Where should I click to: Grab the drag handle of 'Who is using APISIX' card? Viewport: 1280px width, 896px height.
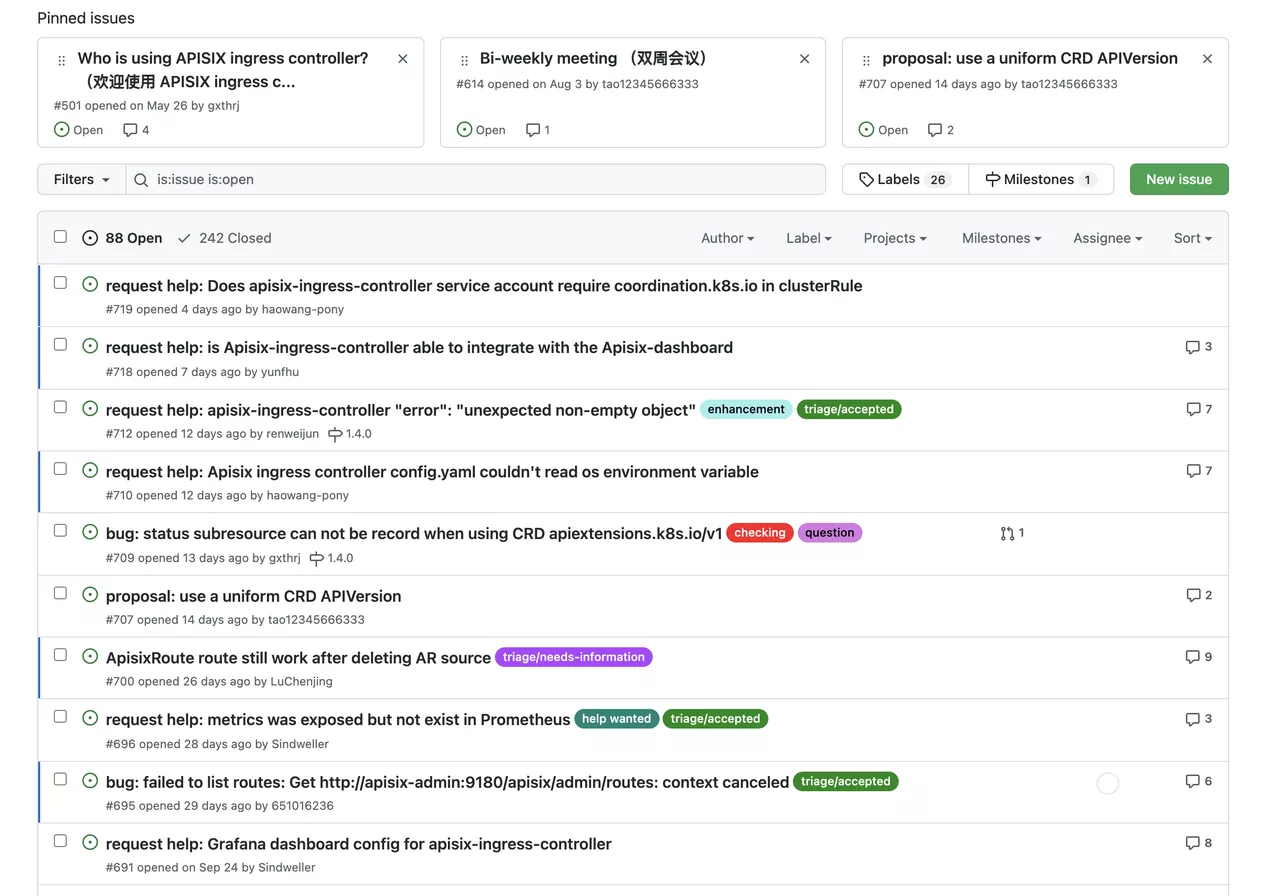[x=62, y=60]
